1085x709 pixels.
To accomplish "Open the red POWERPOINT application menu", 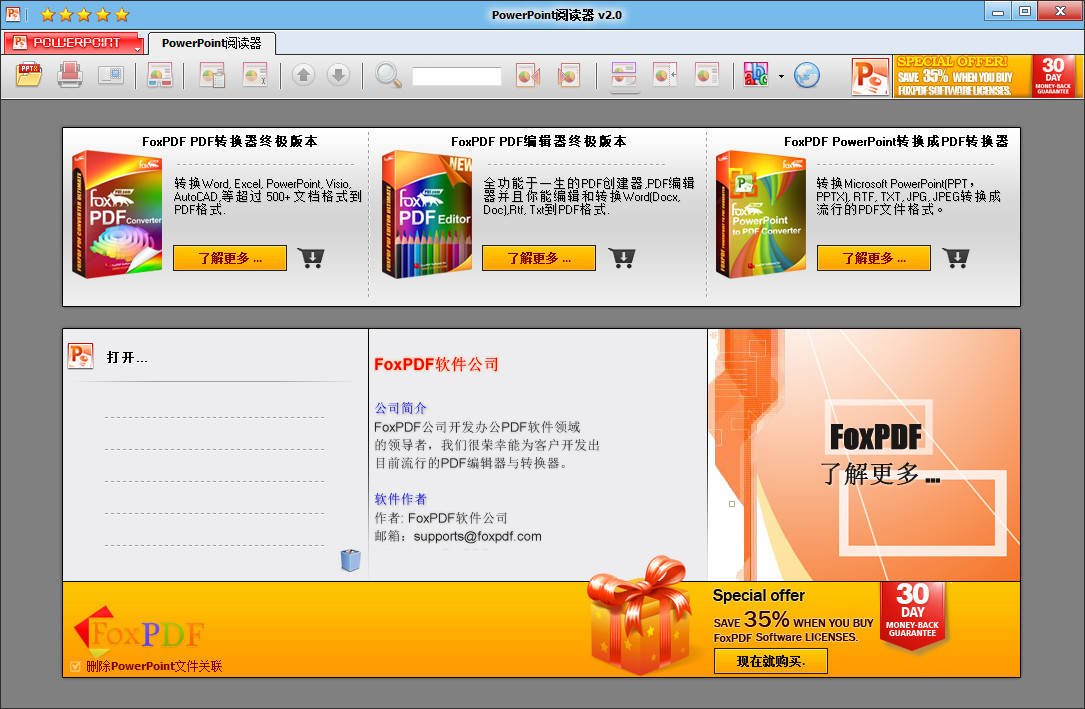I will (x=73, y=42).
